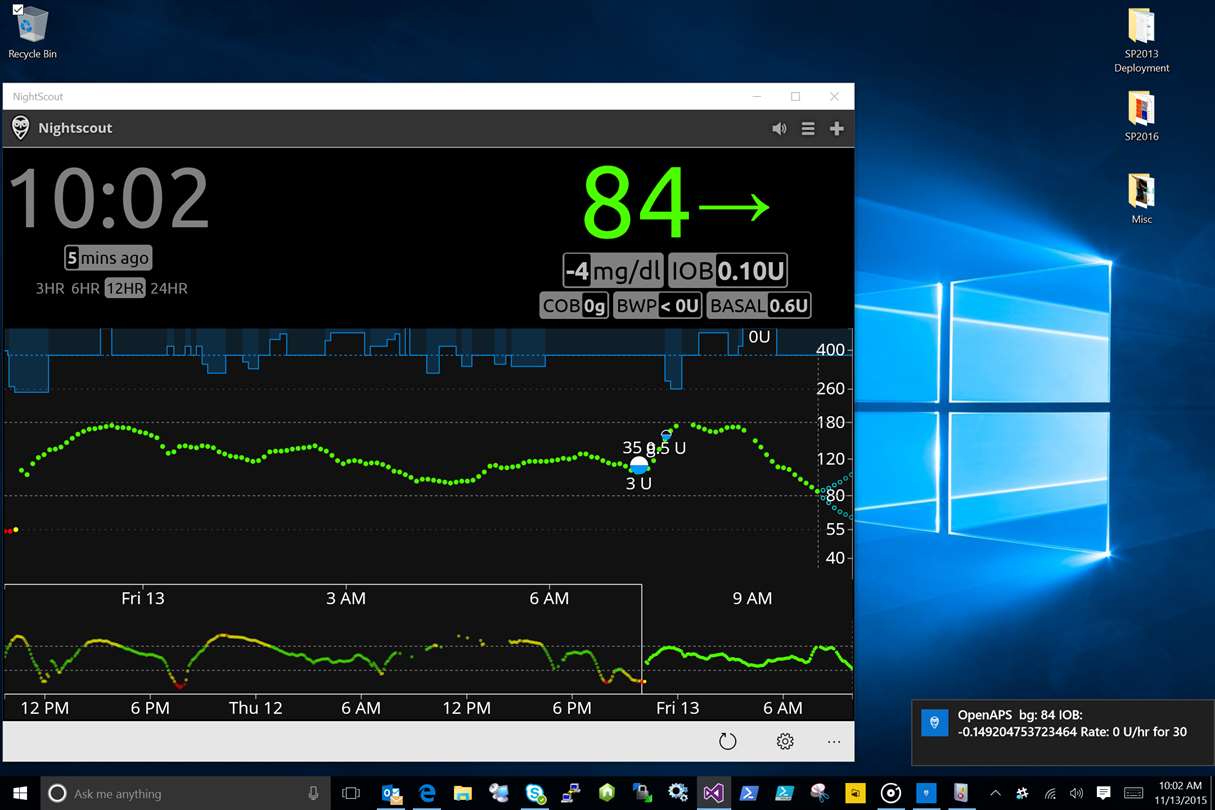Viewport: 1215px width, 810px height.
Task: Open volume control in system tray
Action: click(1076, 793)
